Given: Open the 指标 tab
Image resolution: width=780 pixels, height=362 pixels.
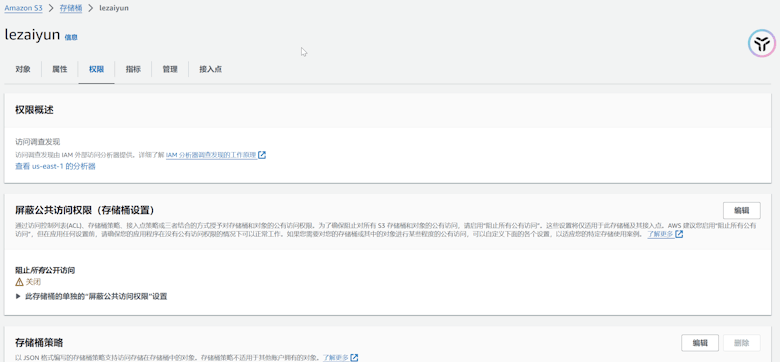Looking at the screenshot, I should coord(133,69).
